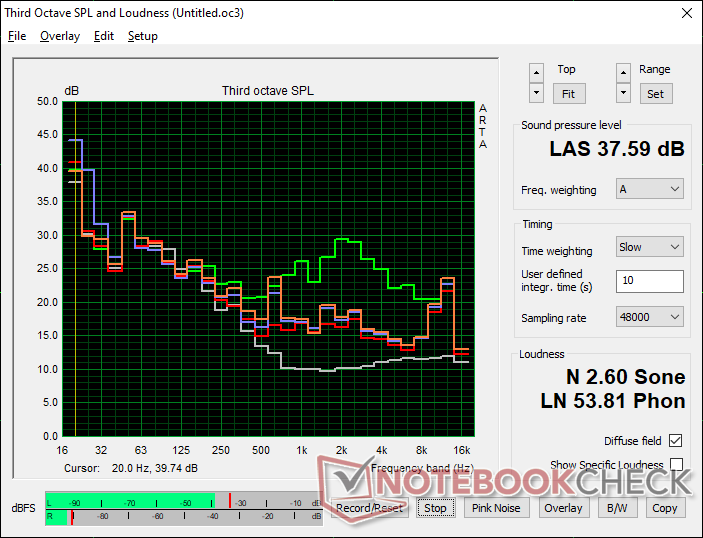Enable Show Specific Loudness checkbox

(676, 464)
